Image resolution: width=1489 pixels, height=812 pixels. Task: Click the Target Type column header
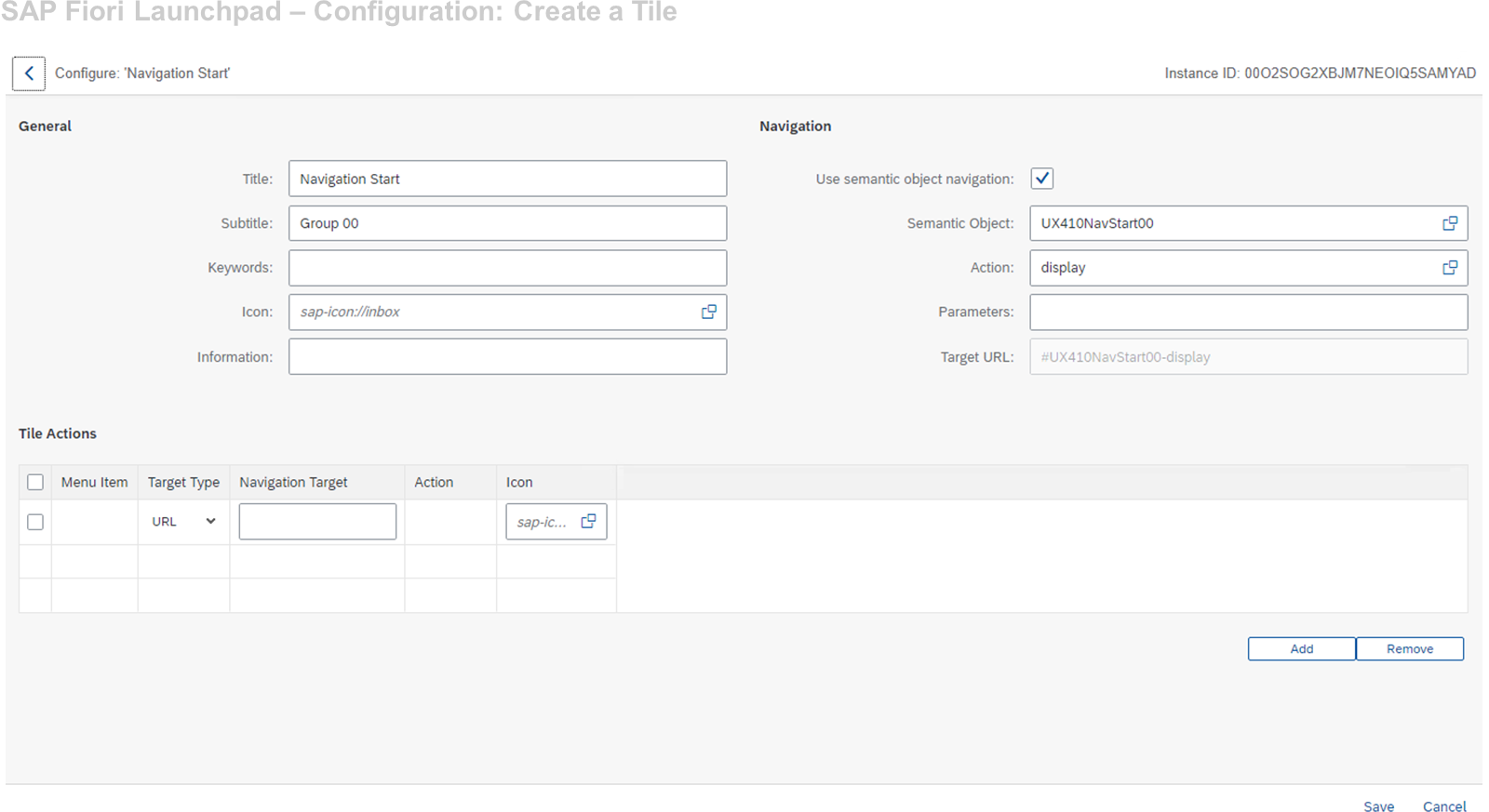[x=183, y=482]
